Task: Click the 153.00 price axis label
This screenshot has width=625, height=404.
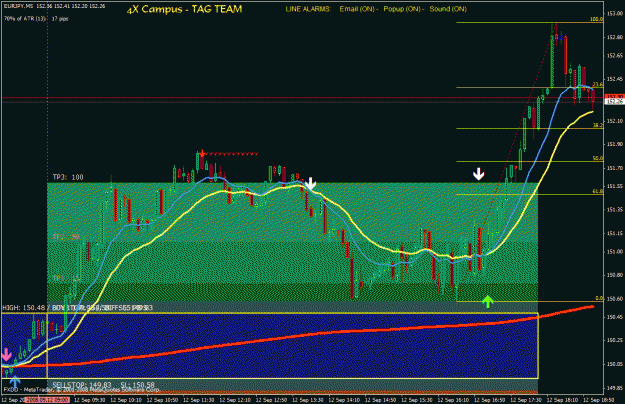Action: pyautogui.click(x=615, y=14)
